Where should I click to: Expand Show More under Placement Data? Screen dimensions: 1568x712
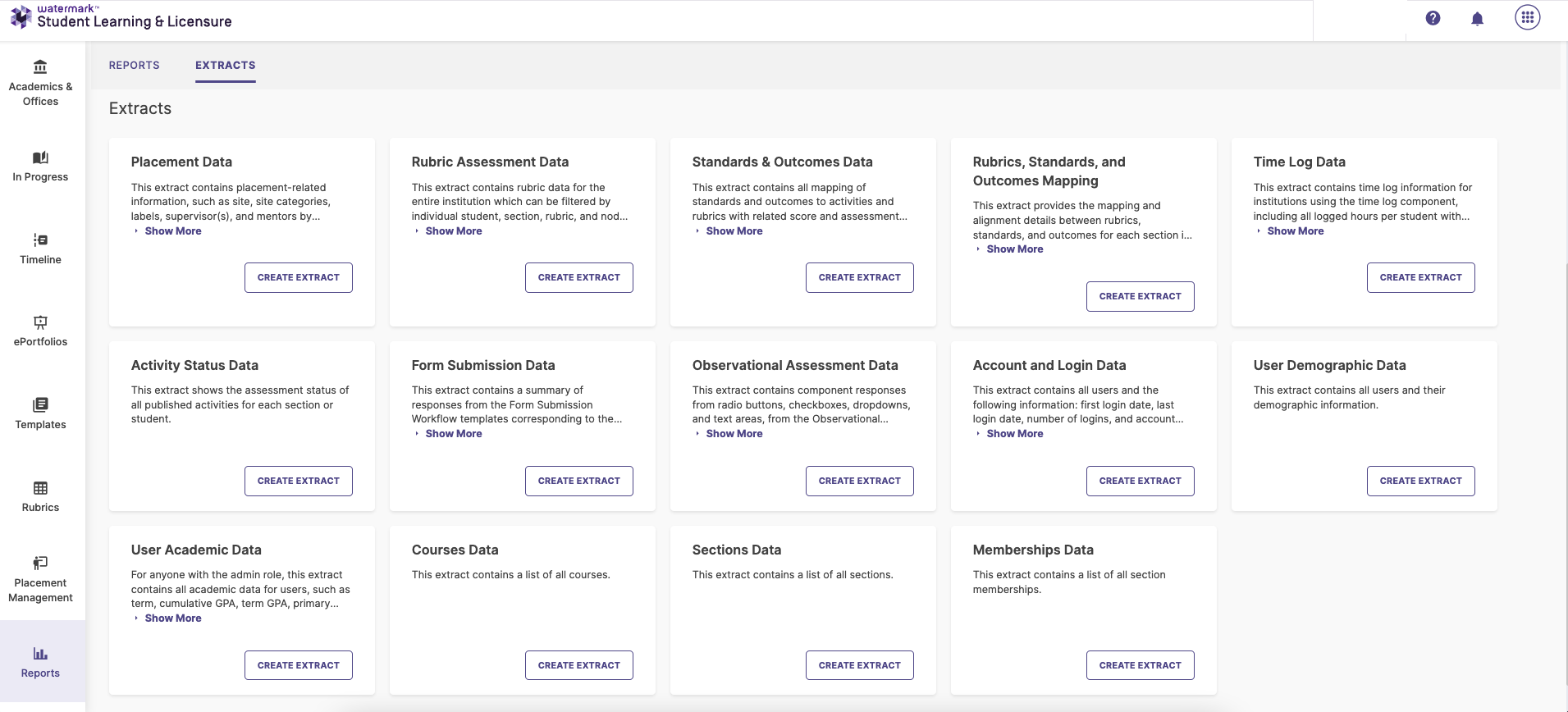click(172, 231)
